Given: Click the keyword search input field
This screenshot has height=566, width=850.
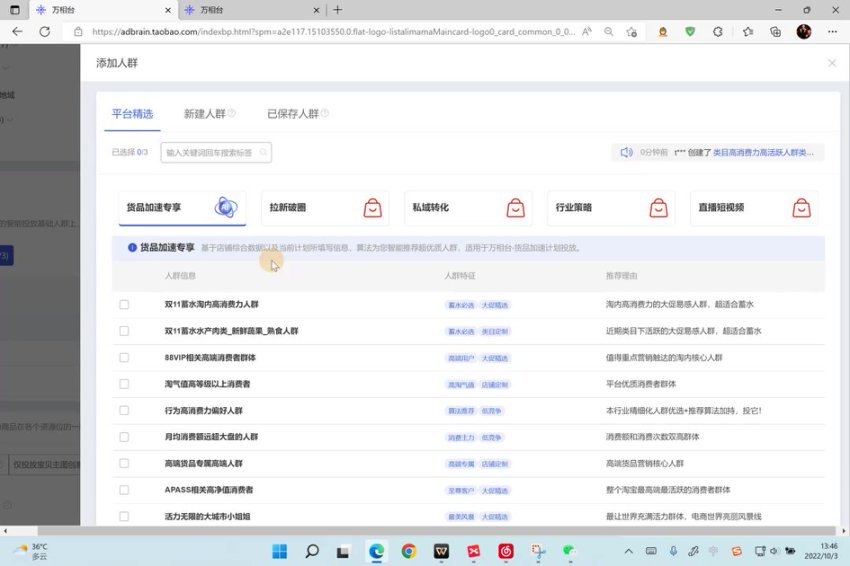Looking at the screenshot, I should (x=210, y=153).
